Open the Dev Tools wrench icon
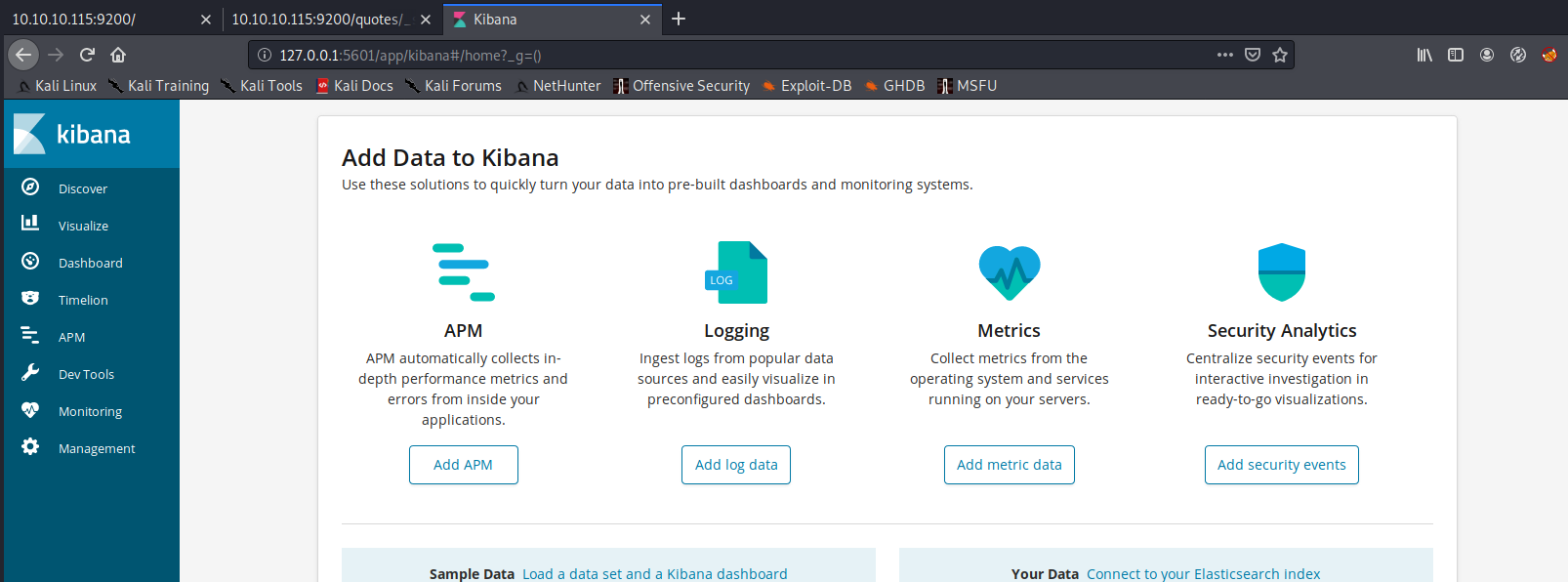1568x582 pixels. tap(30, 373)
